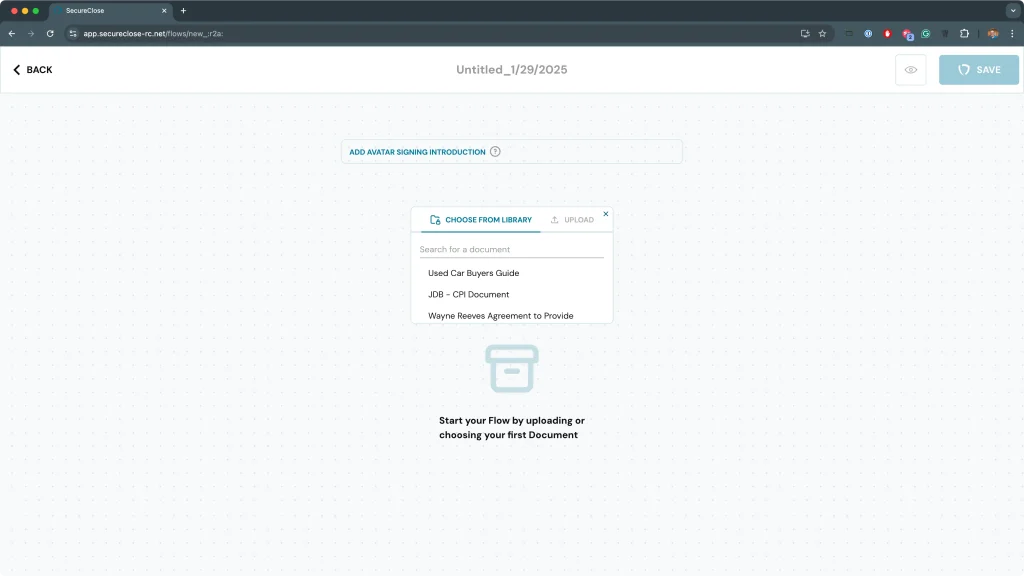Reload the SecureClose page

(50, 33)
